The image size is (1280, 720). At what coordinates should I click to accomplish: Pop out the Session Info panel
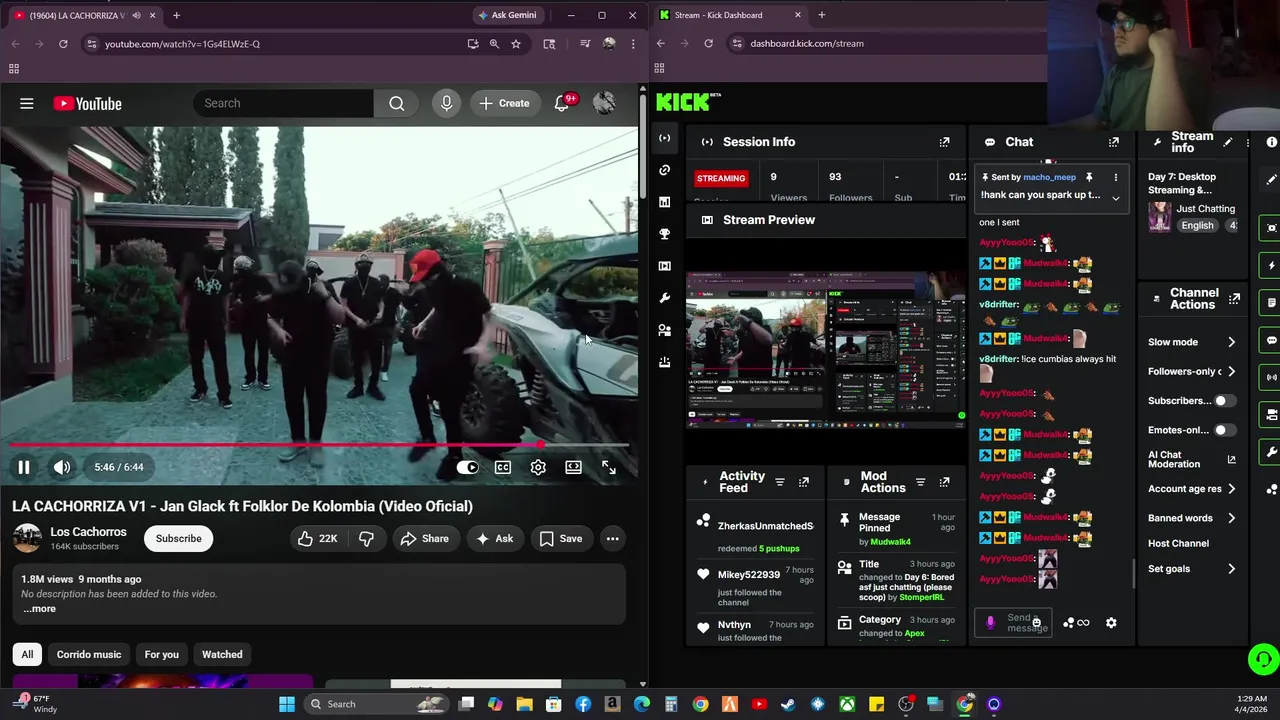(x=944, y=142)
